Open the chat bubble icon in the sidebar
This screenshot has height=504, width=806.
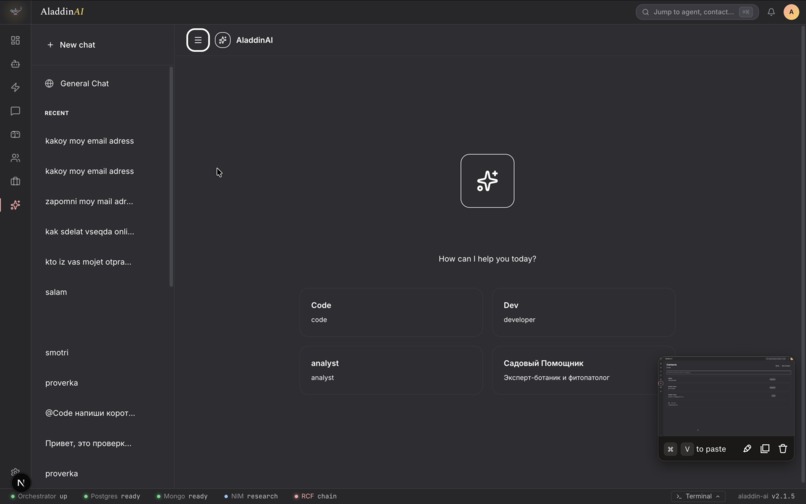[15, 111]
